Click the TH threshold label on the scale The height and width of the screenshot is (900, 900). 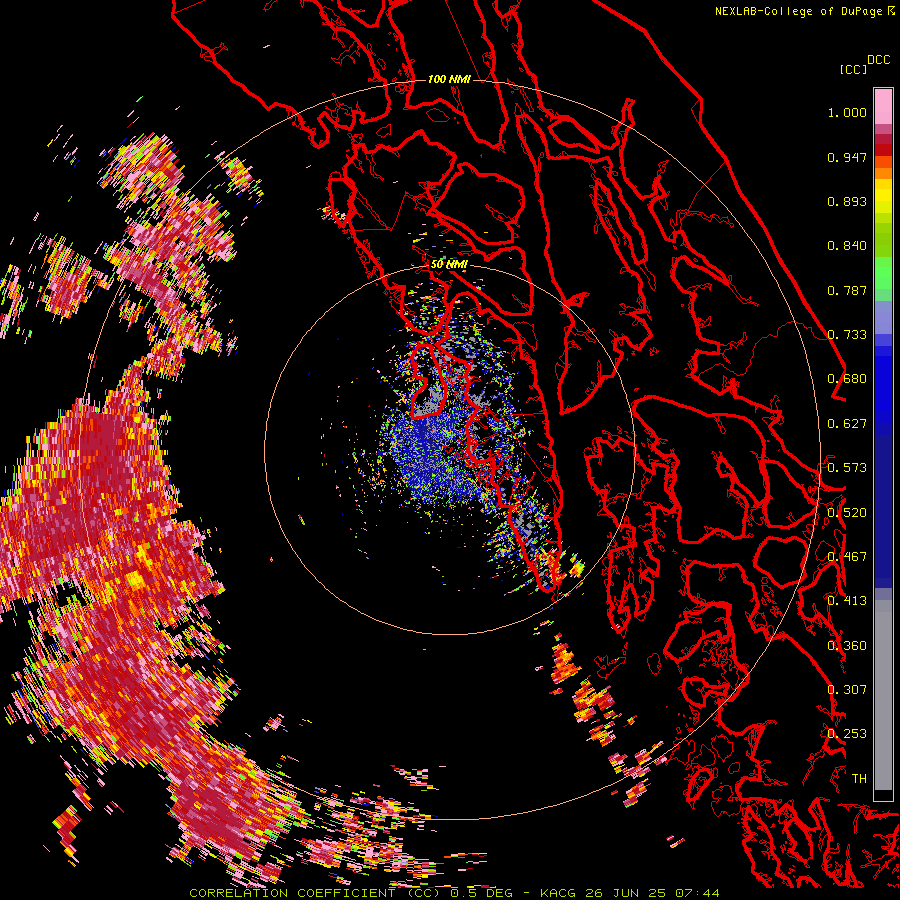point(859,779)
